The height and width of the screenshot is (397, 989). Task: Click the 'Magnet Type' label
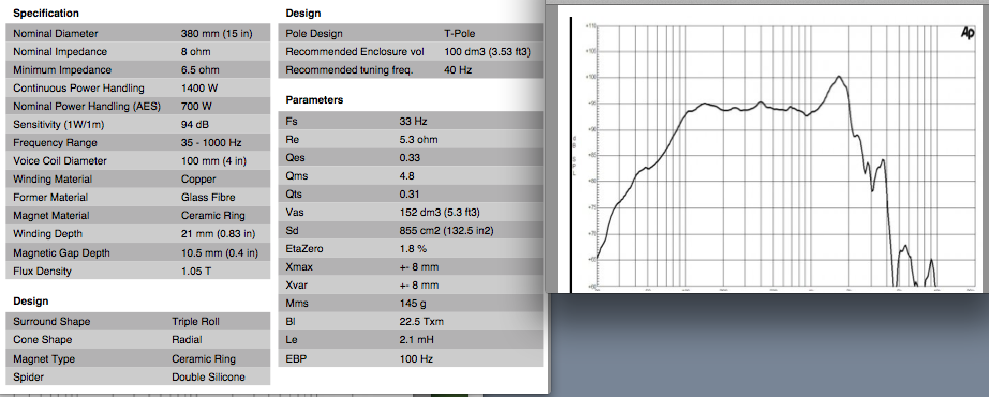click(x=44, y=359)
